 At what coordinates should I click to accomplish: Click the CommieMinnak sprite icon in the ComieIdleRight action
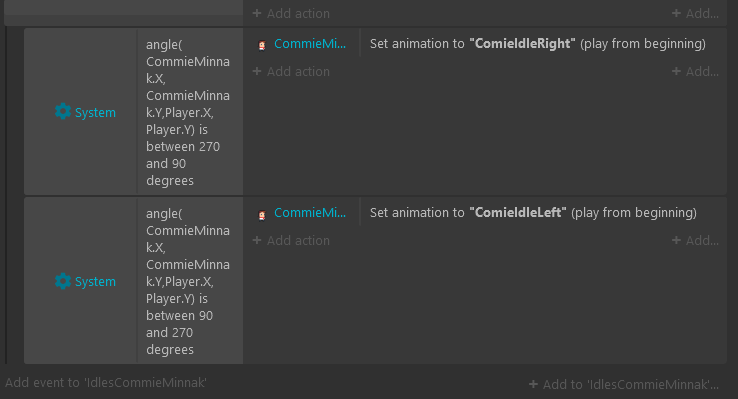[262, 45]
